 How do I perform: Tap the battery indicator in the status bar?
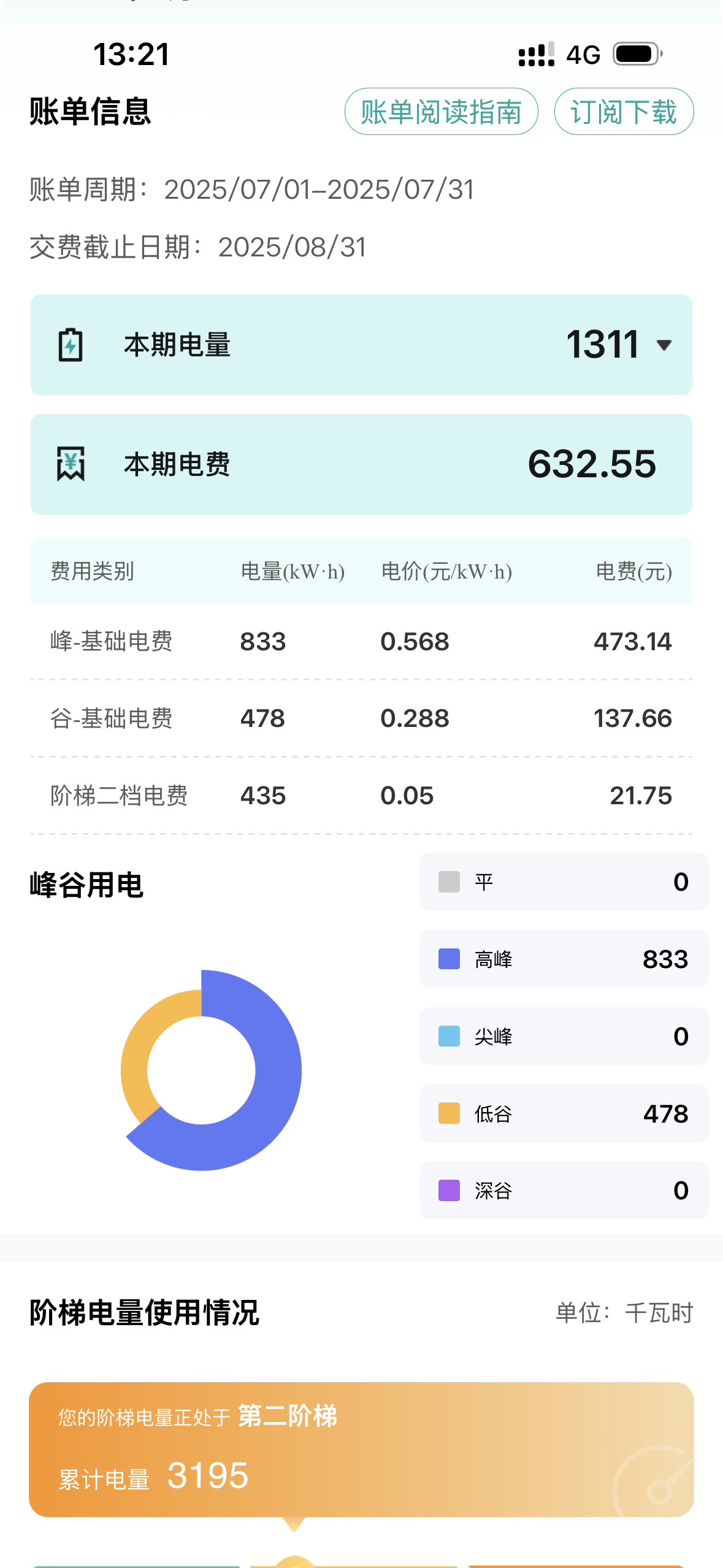click(x=638, y=54)
